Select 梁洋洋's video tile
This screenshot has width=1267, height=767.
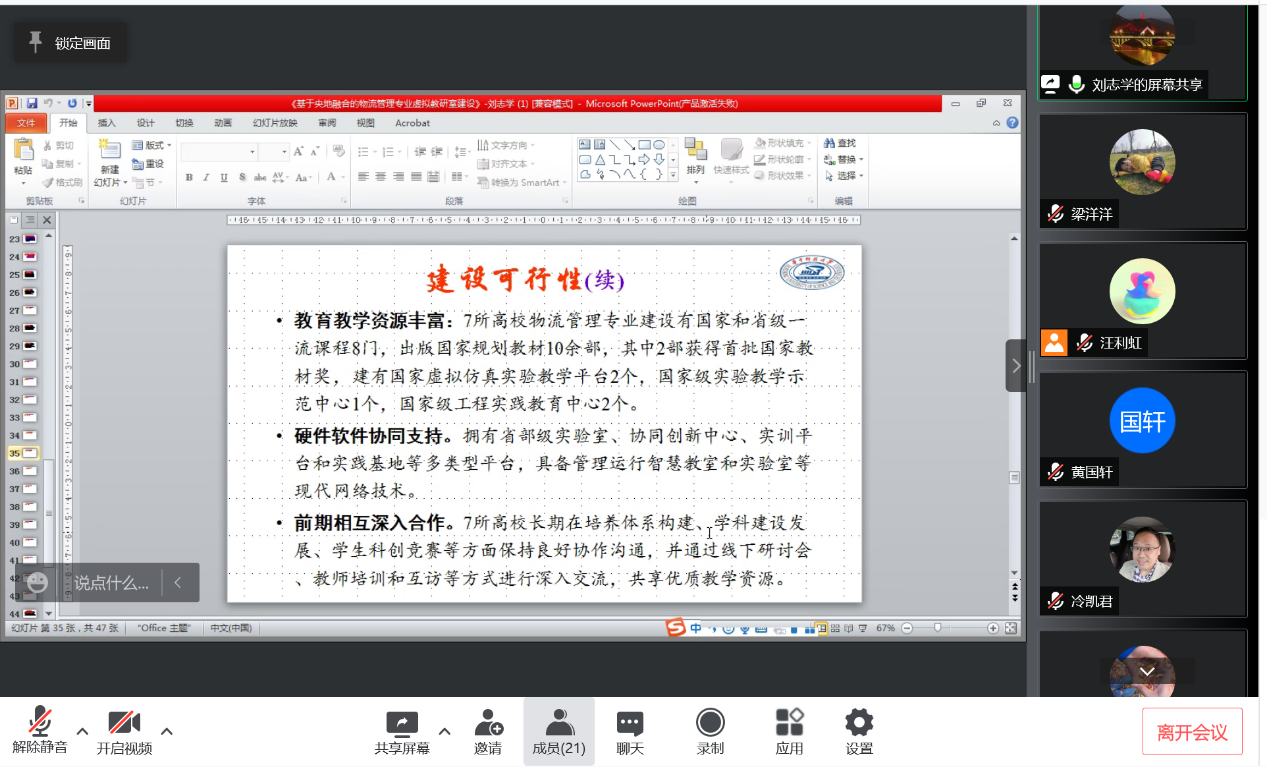click(1142, 170)
